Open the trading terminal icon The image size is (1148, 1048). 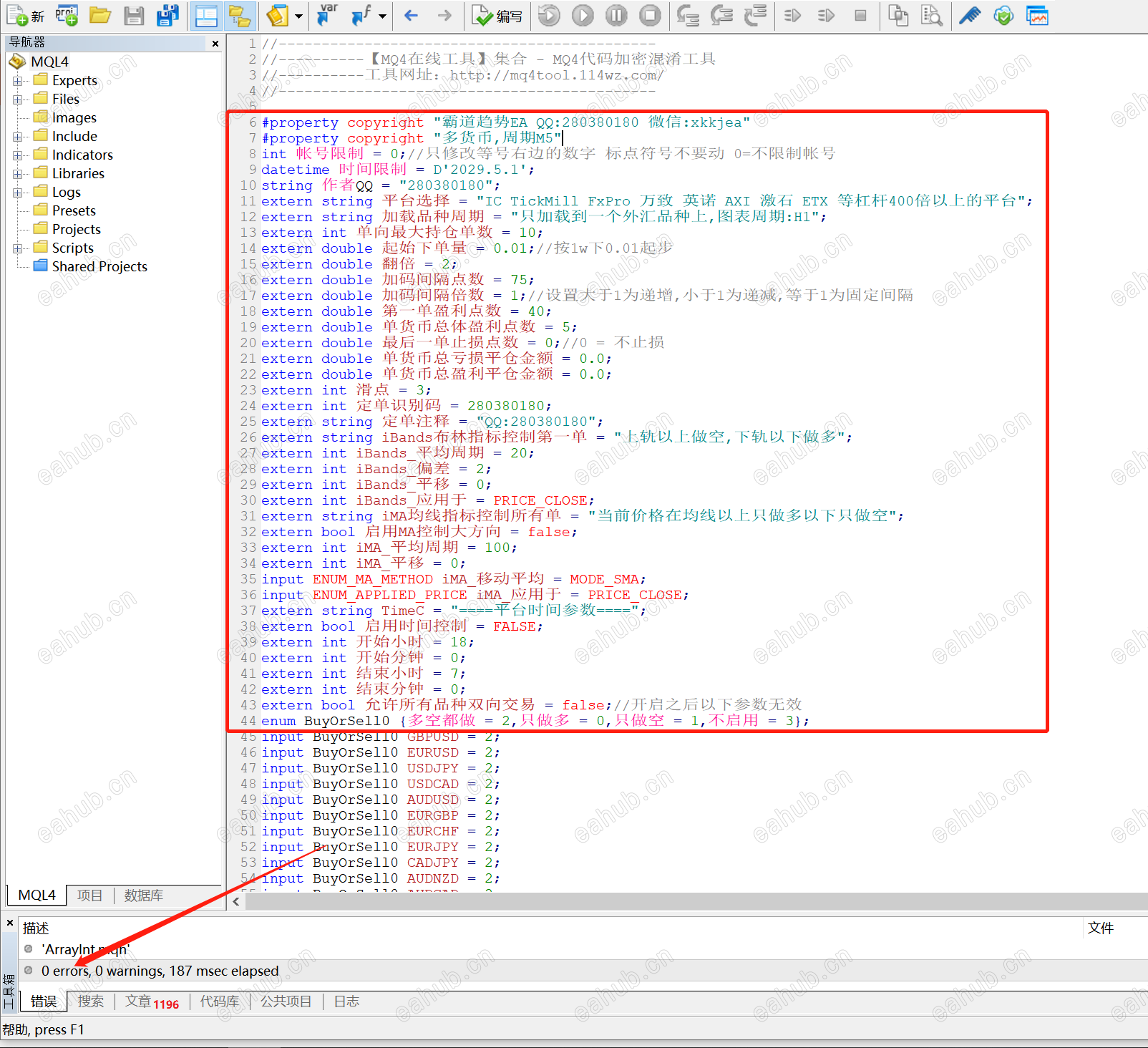[x=1037, y=16]
